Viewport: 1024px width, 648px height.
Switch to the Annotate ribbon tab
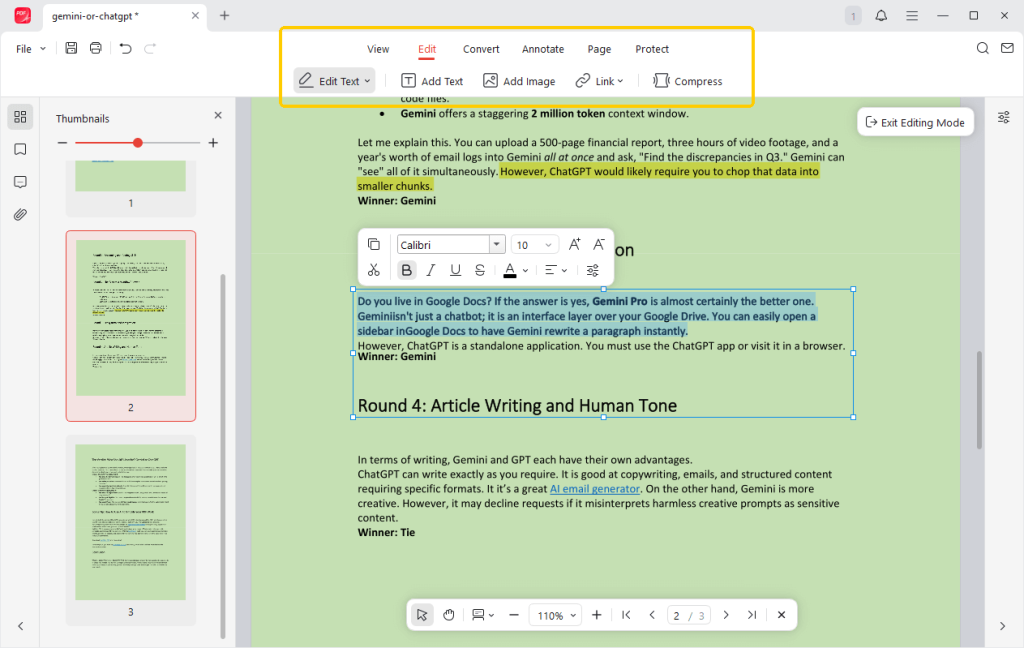coord(543,49)
